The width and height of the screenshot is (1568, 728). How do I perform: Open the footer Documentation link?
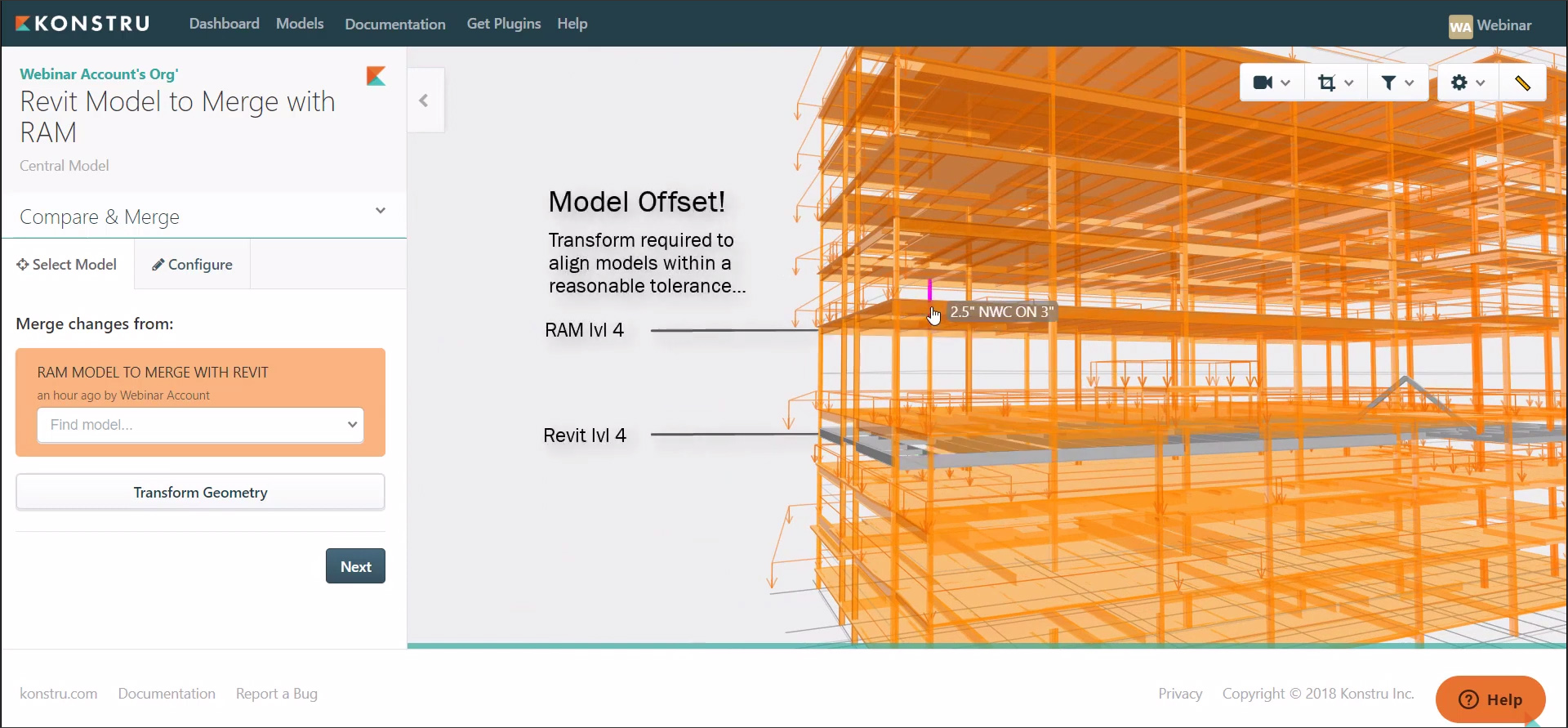click(167, 694)
